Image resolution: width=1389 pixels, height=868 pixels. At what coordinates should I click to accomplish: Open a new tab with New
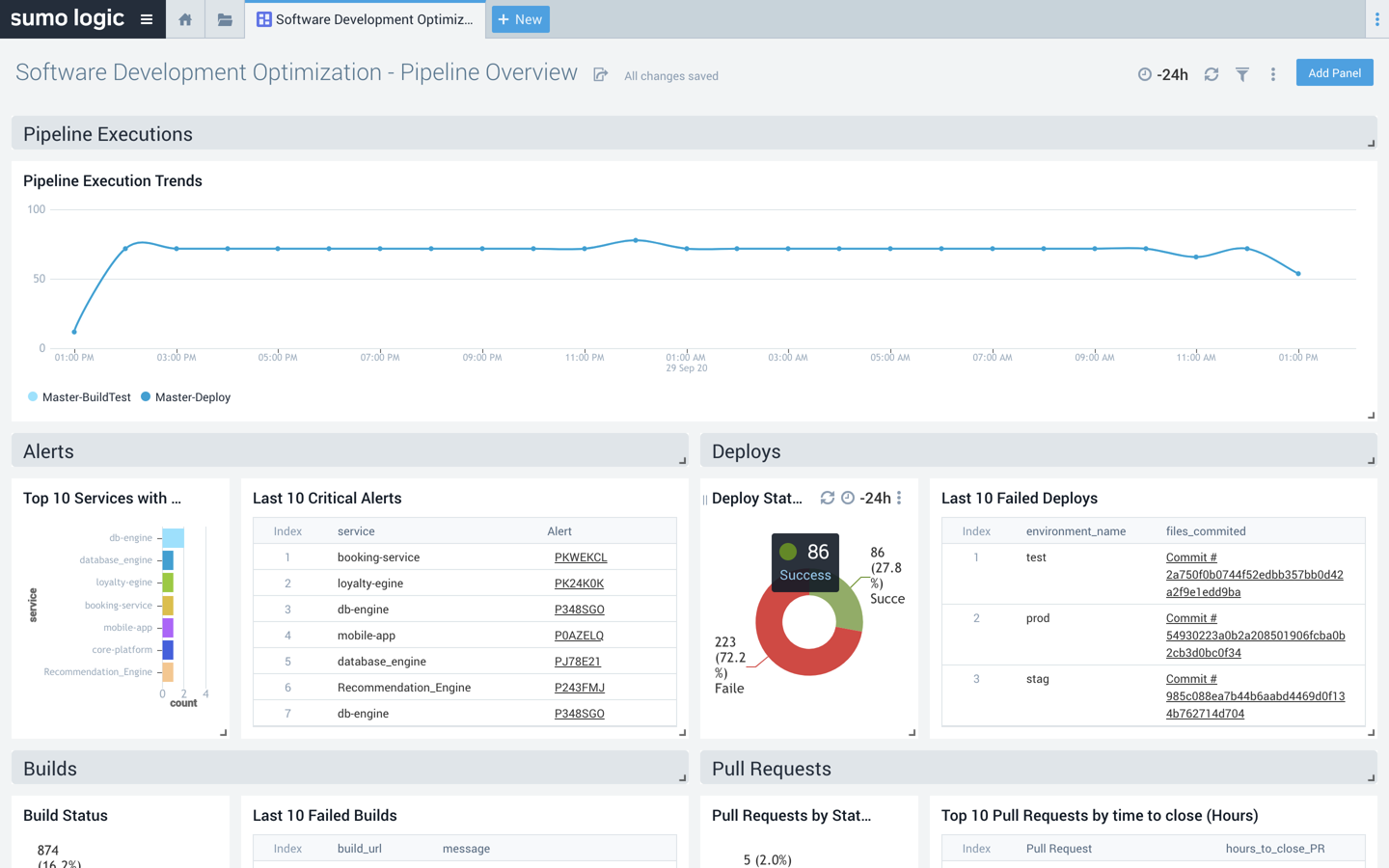[x=520, y=19]
